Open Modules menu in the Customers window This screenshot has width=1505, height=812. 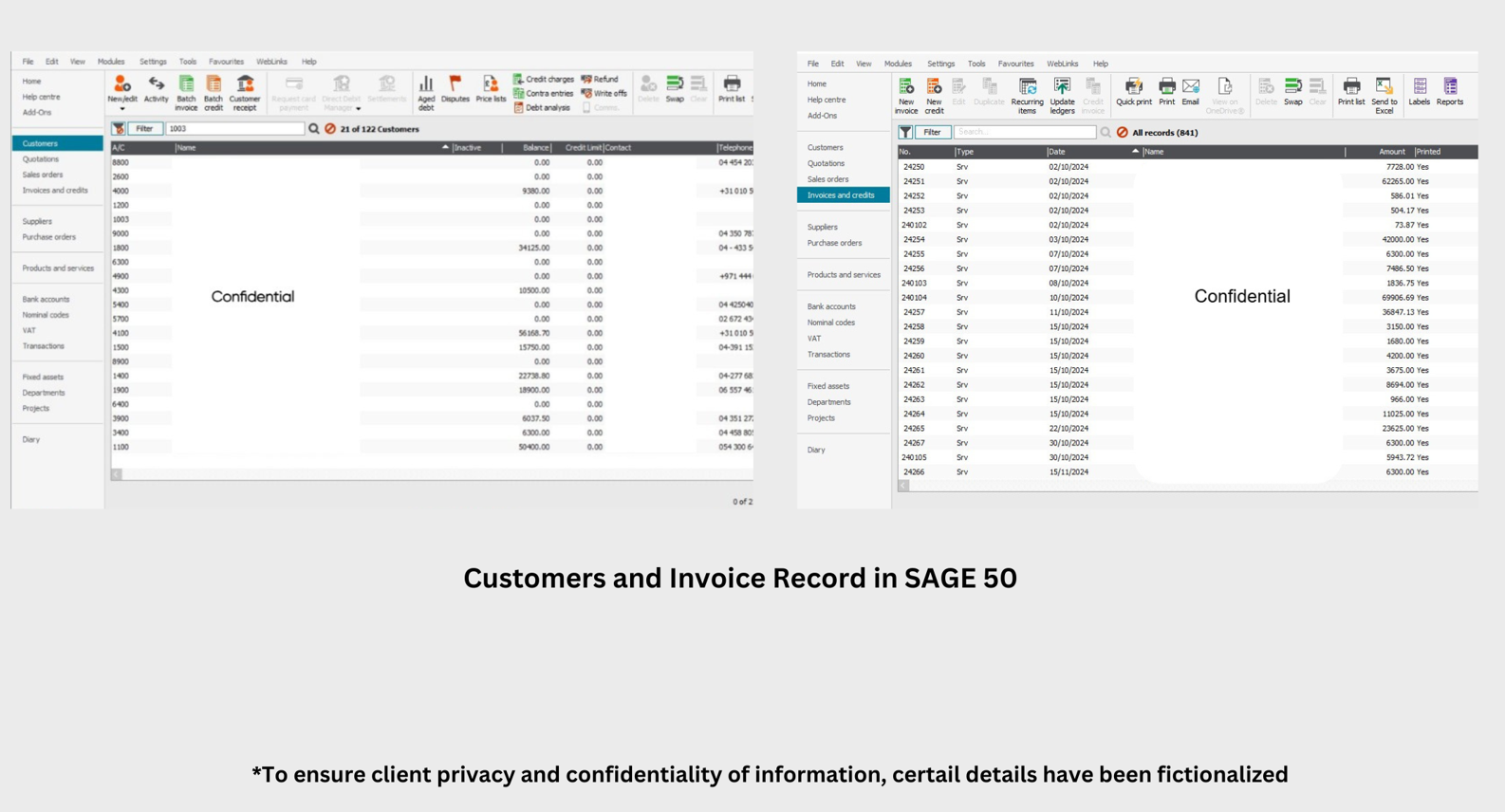point(111,62)
